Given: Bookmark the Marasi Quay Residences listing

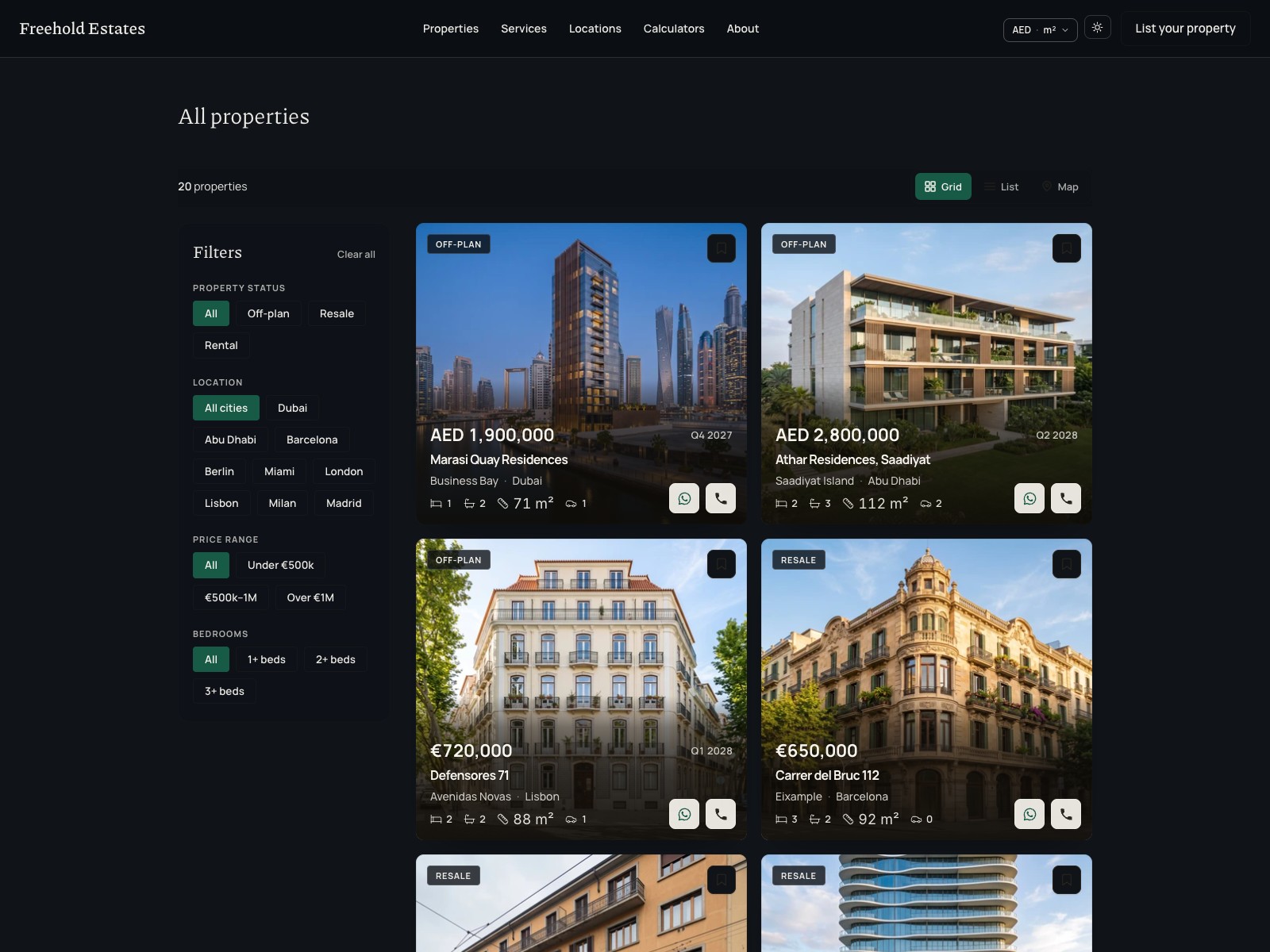Looking at the screenshot, I should 722,248.
